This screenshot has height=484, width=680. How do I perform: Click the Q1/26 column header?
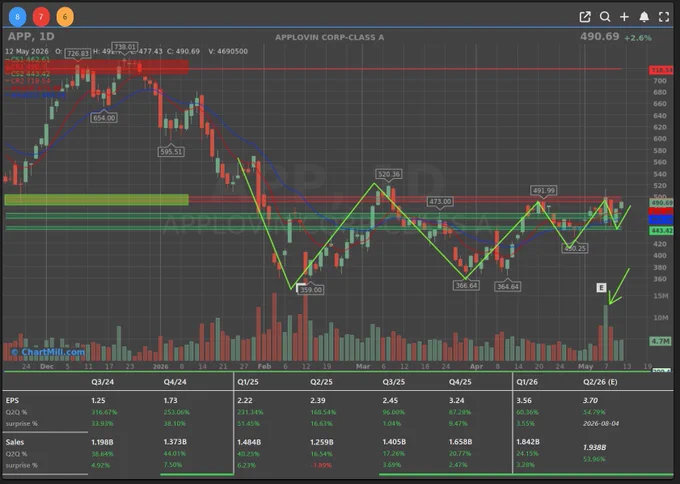527,382
